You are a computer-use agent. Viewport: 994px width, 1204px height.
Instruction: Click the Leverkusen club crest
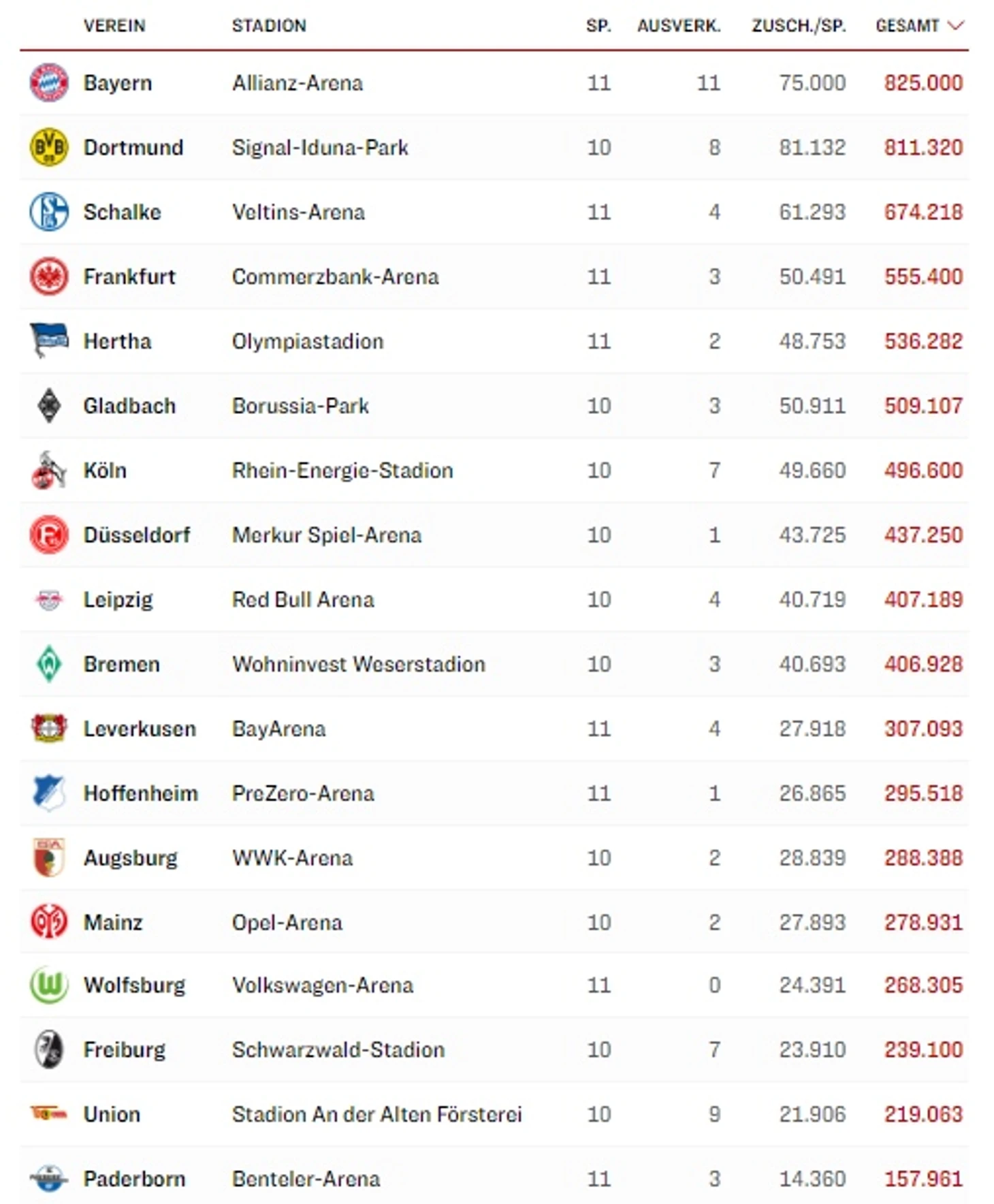click(x=49, y=729)
